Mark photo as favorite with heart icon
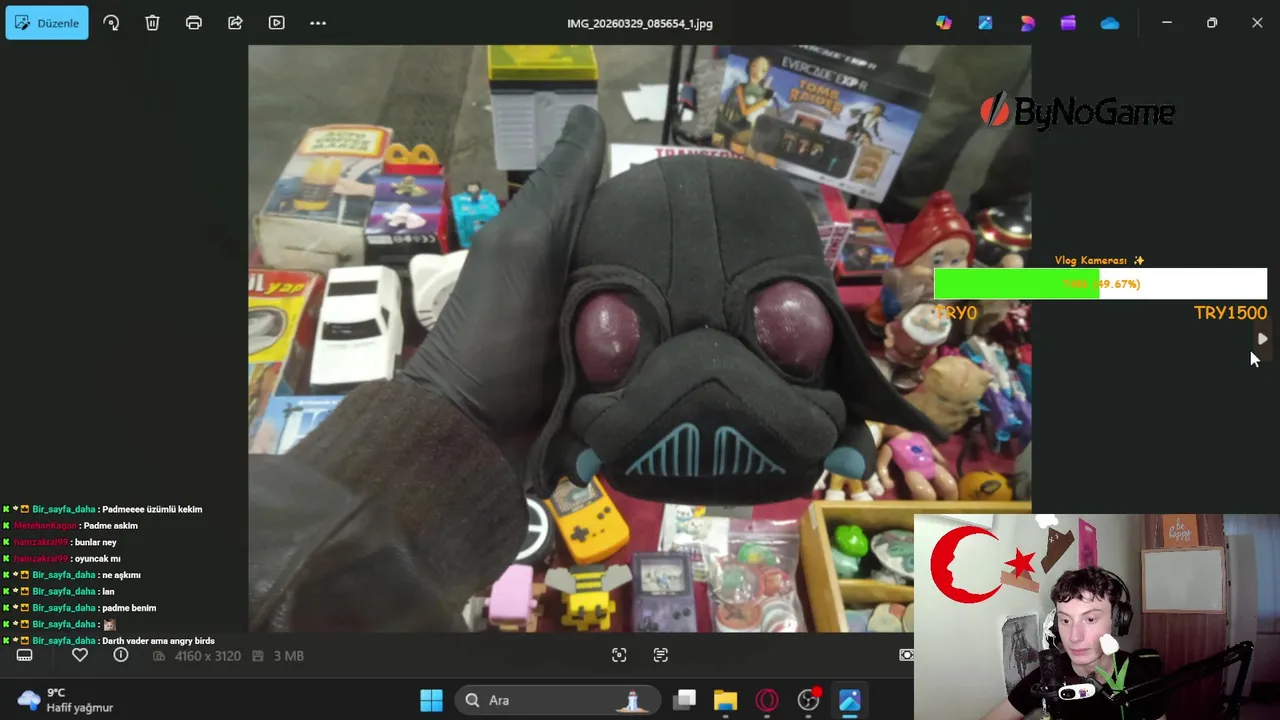Viewport: 1280px width, 720px height. (x=80, y=655)
